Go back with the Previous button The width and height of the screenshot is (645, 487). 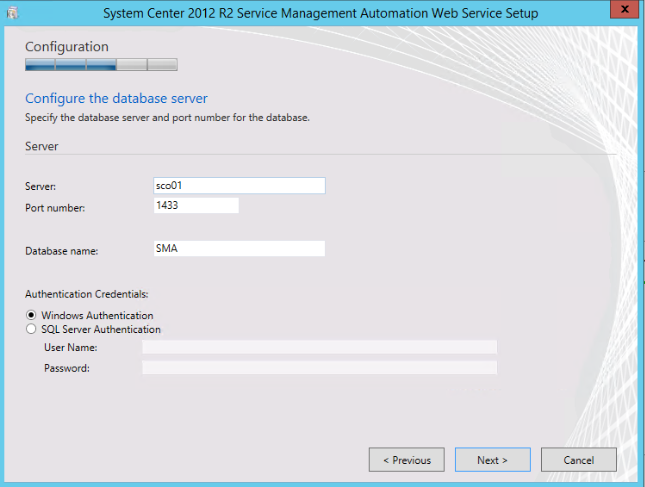coord(406,460)
